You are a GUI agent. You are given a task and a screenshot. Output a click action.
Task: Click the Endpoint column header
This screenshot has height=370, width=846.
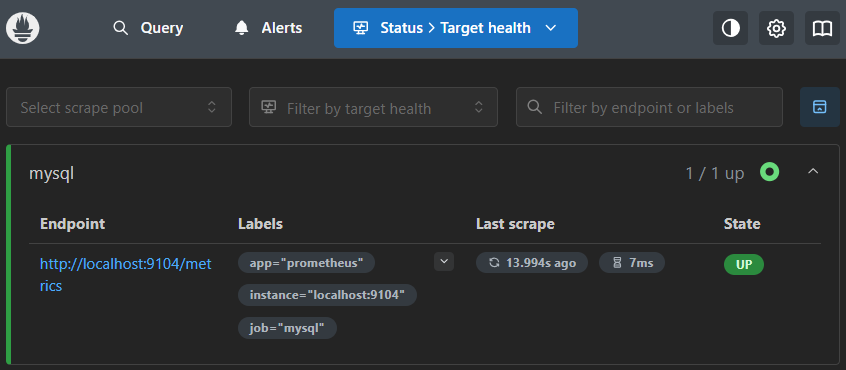[x=73, y=224]
